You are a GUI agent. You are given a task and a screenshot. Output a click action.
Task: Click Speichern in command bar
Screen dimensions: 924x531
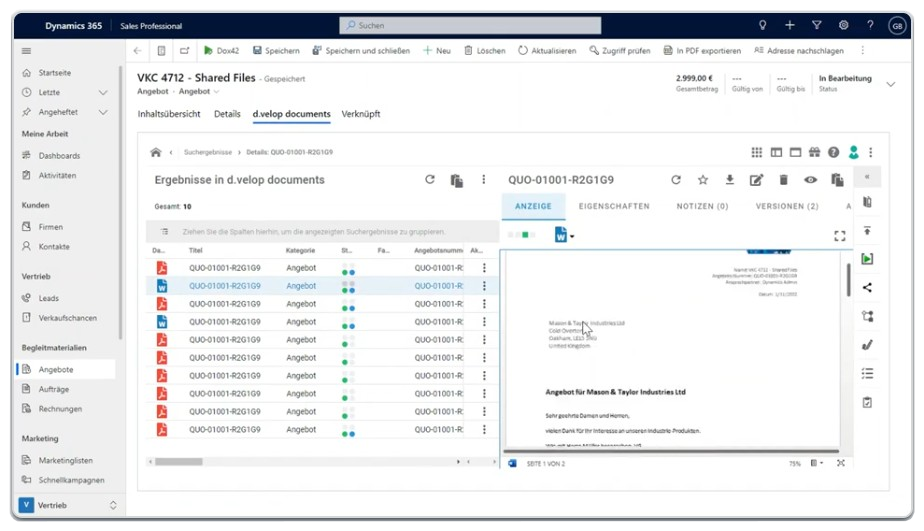[276, 51]
